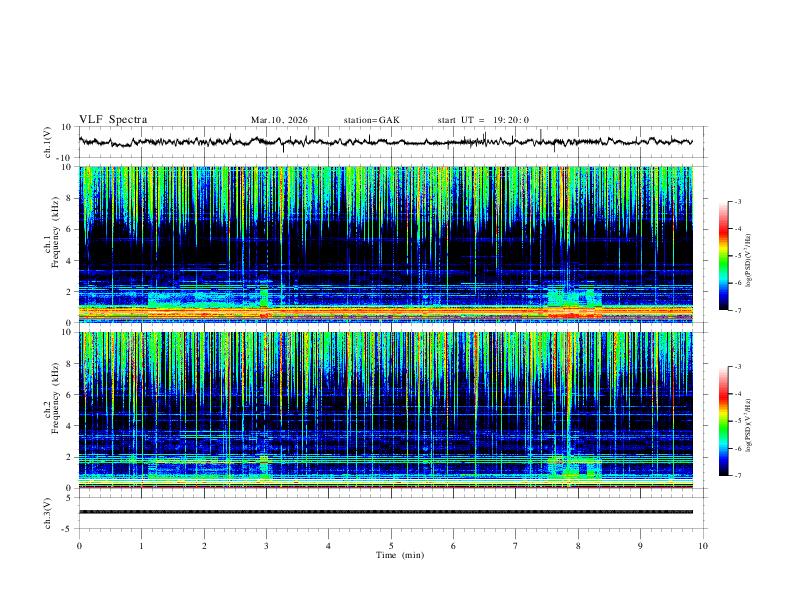
Task: Click the ch.2 PSD color scale bar
Action: tap(723, 421)
